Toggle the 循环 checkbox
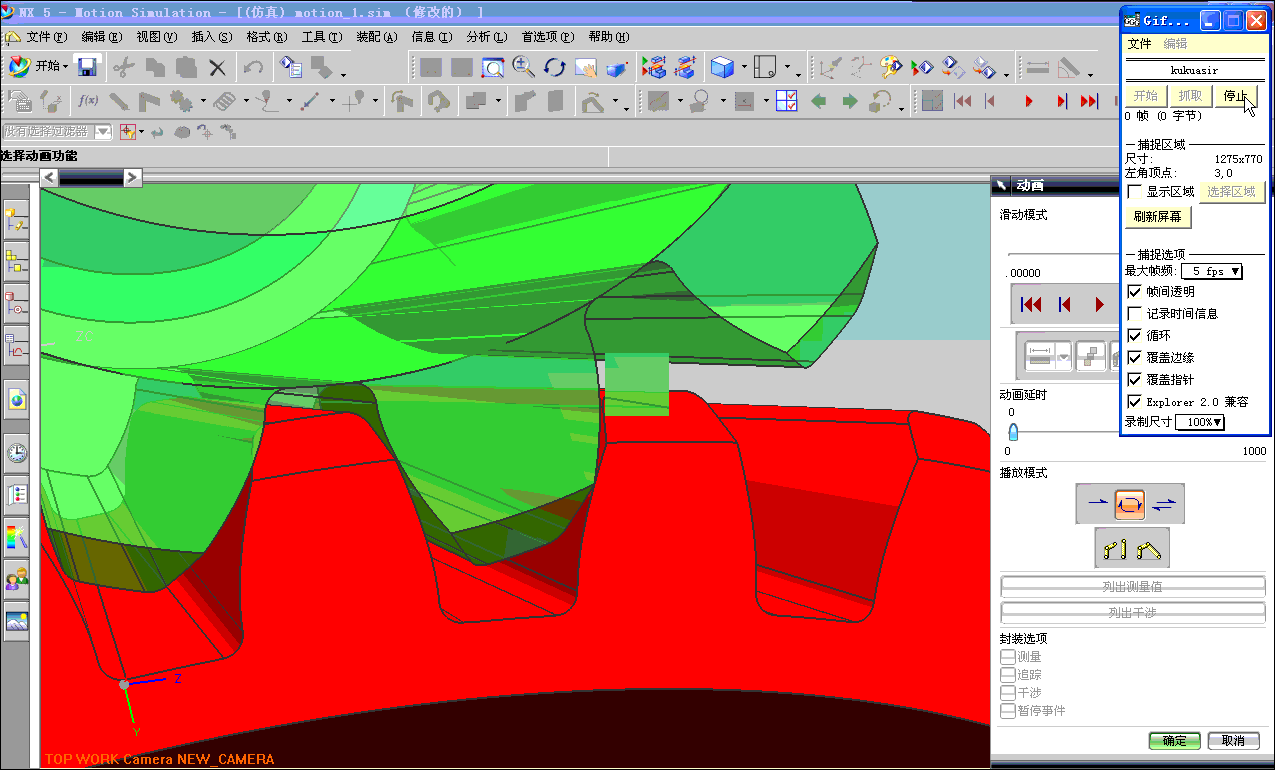 (1135, 336)
